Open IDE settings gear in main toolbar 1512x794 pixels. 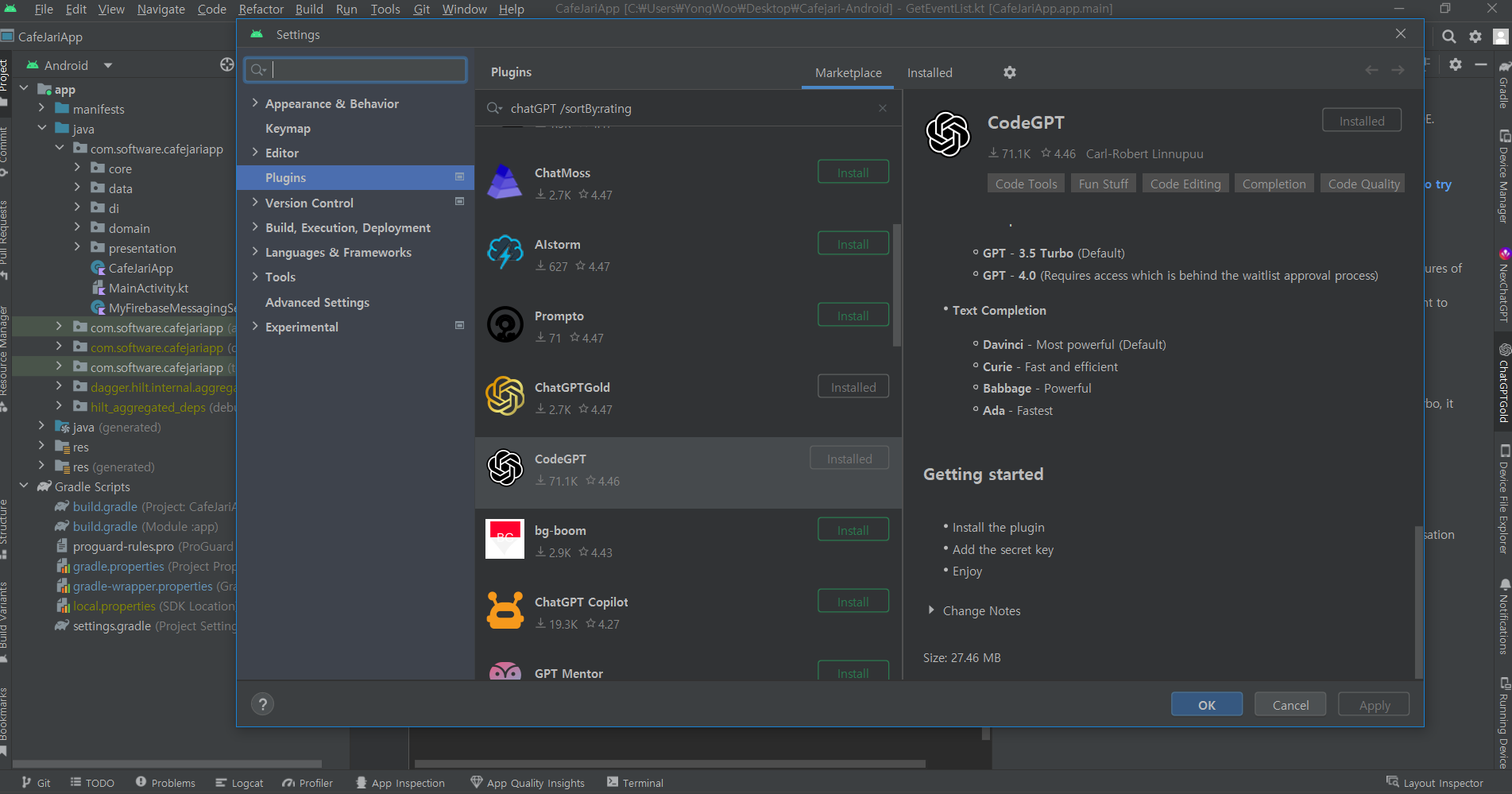click(x=1475, y=37)
